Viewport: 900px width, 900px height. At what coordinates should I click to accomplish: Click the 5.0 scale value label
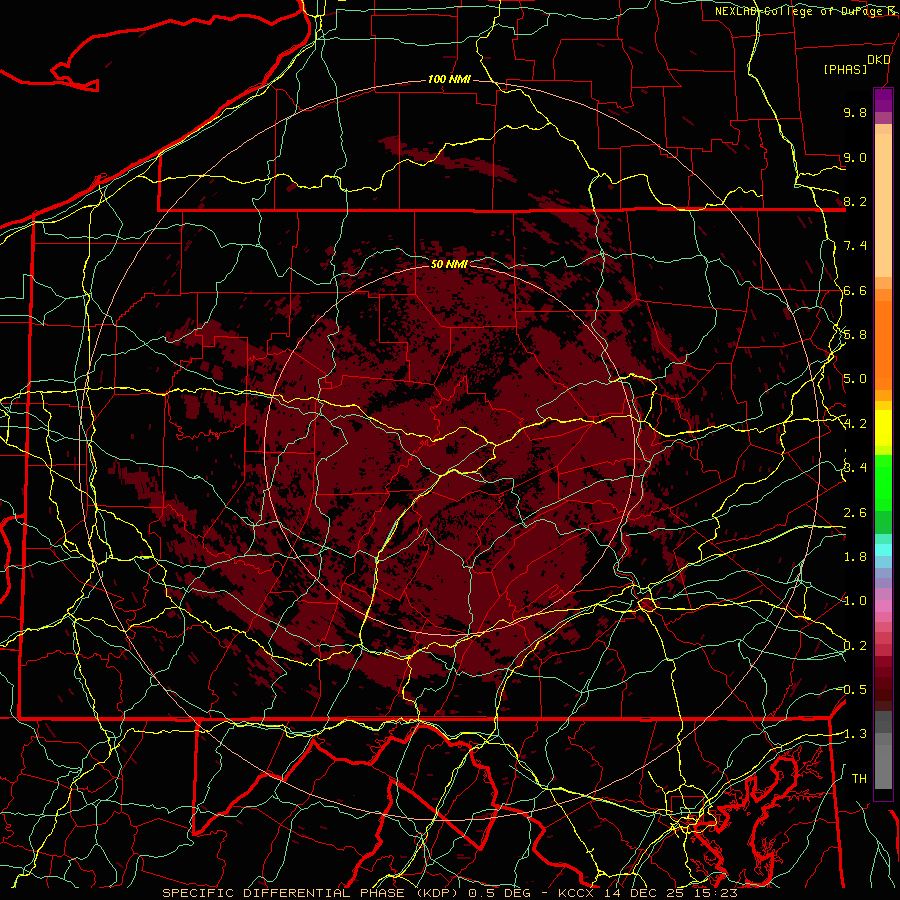(x=855, y=379)
